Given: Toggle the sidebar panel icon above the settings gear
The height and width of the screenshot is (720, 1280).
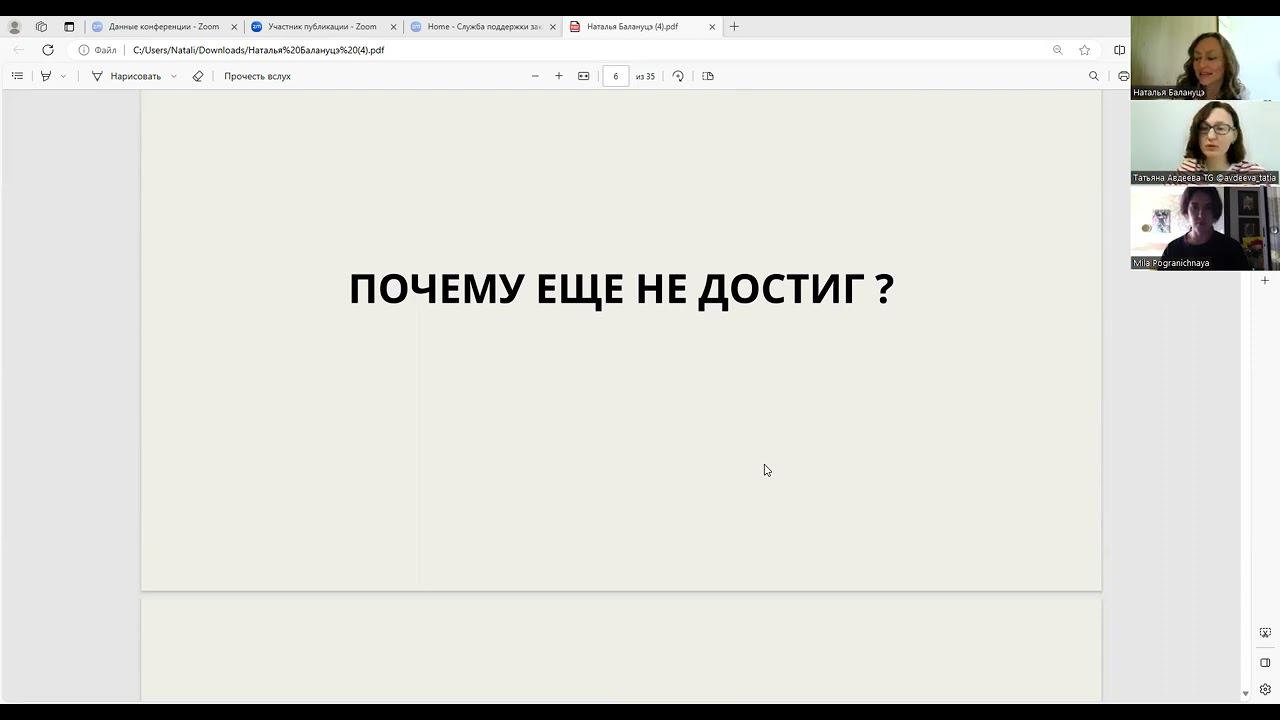Looking at the screenshot, I should (1265, 662).
